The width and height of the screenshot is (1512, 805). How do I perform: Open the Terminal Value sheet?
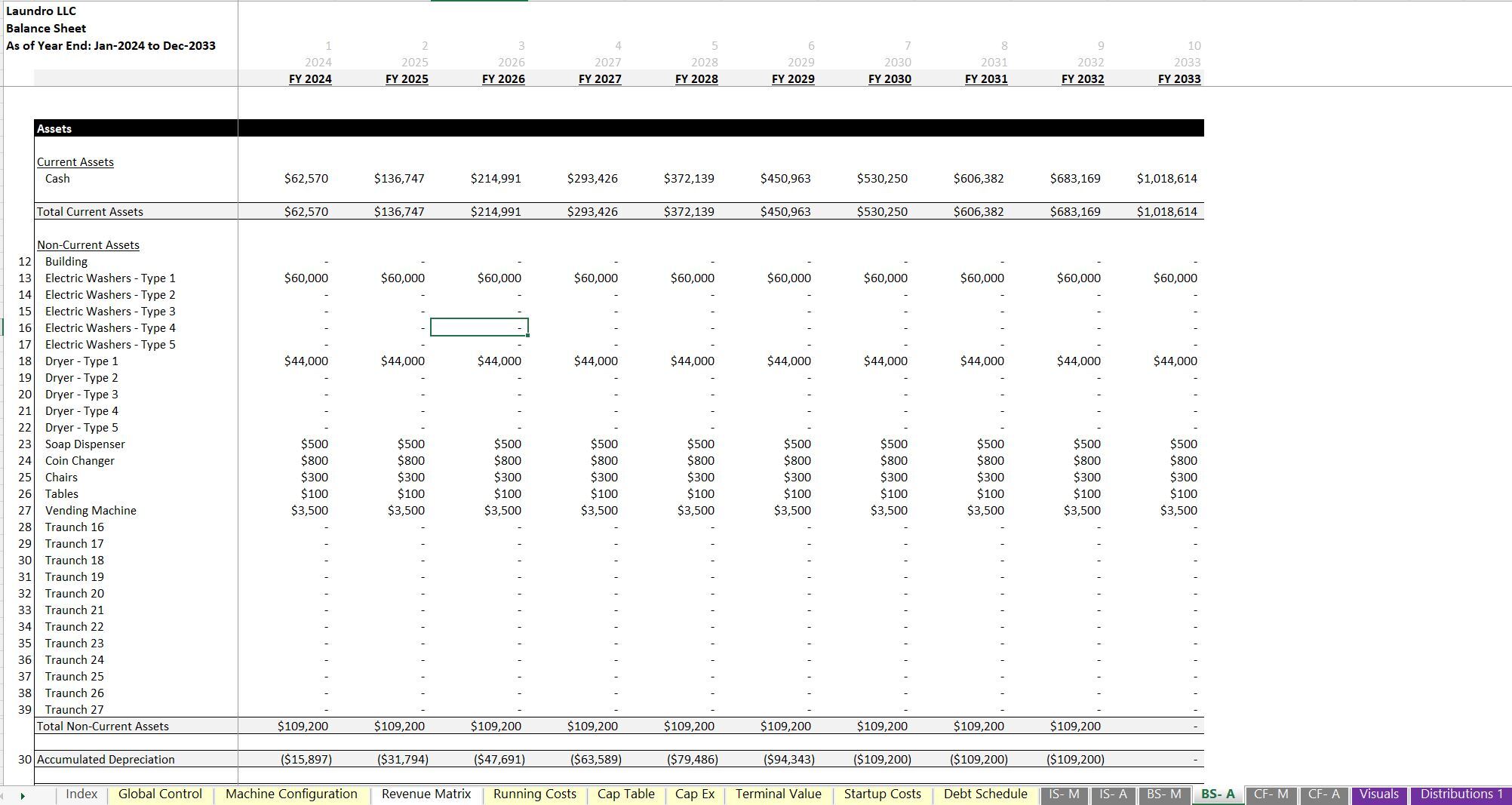(x=777, y=794)
